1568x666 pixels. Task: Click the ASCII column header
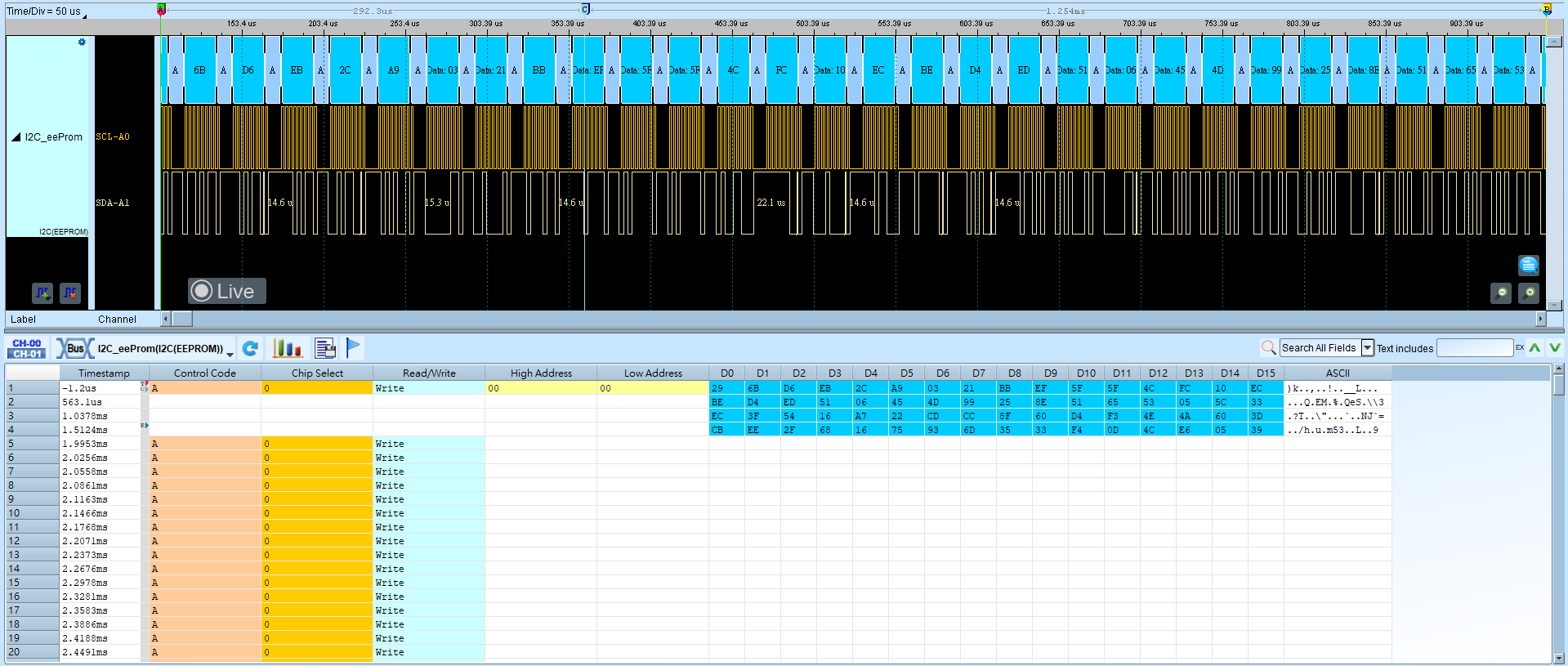[1338, 373]
